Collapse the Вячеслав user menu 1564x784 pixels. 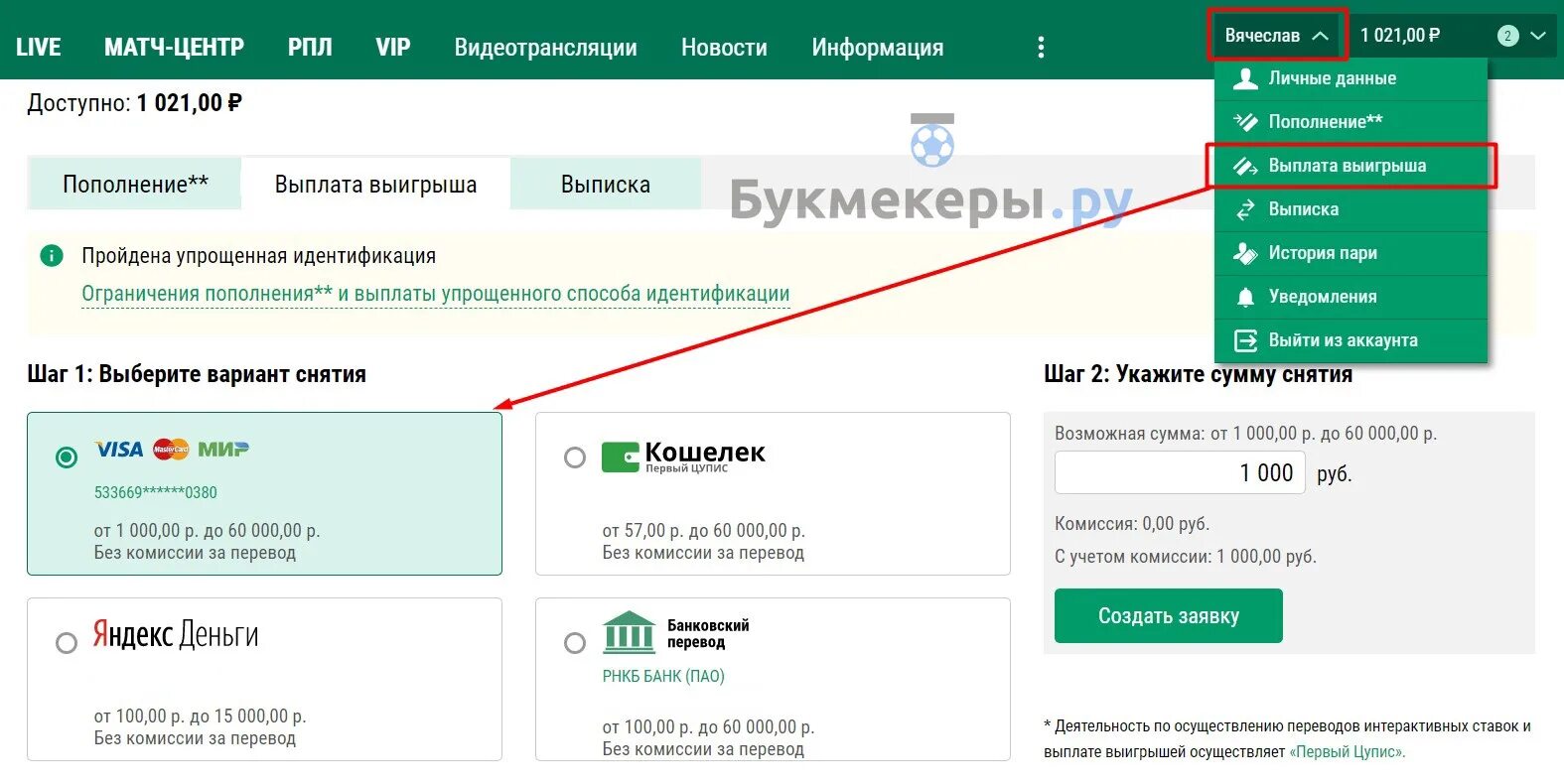pyautogui.click(x=1277, y=36)
